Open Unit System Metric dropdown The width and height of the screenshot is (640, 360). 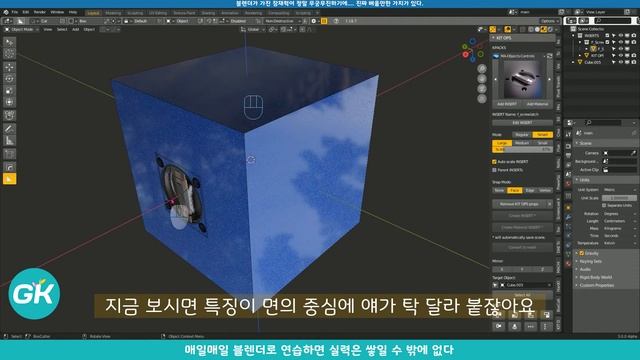[619, 190]
